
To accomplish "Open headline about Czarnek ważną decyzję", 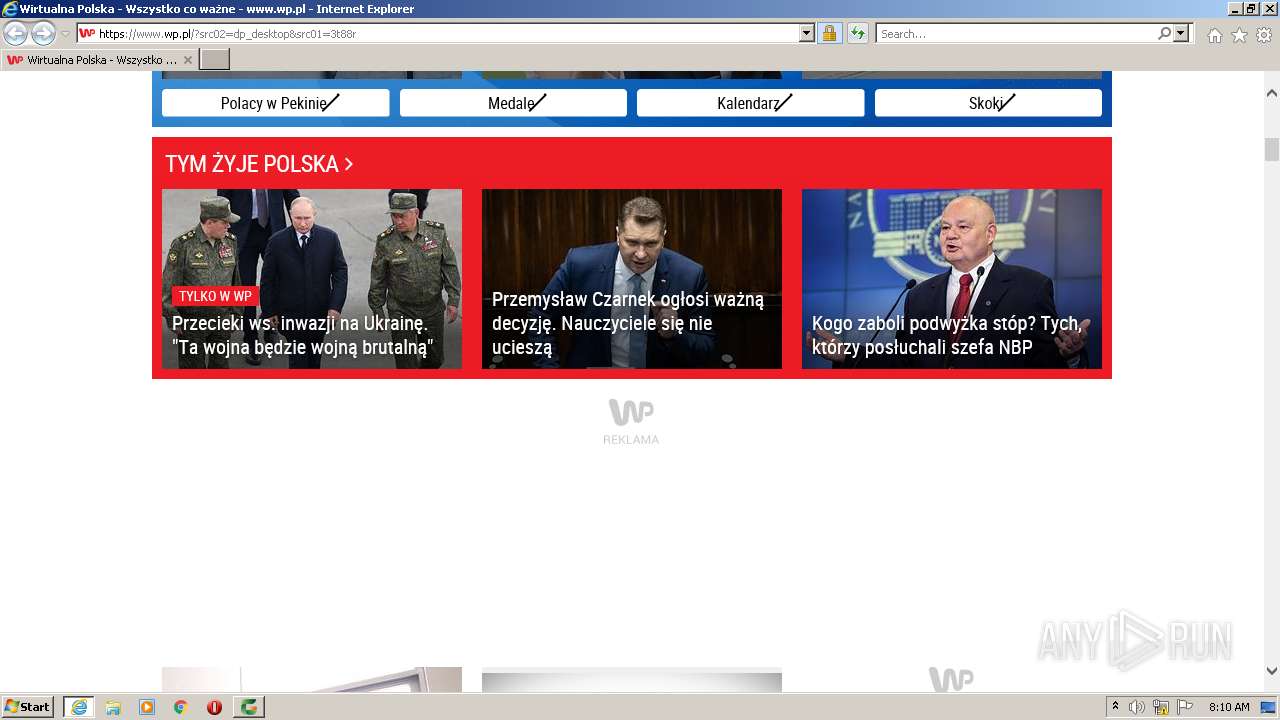I will [x=628, y=323].
